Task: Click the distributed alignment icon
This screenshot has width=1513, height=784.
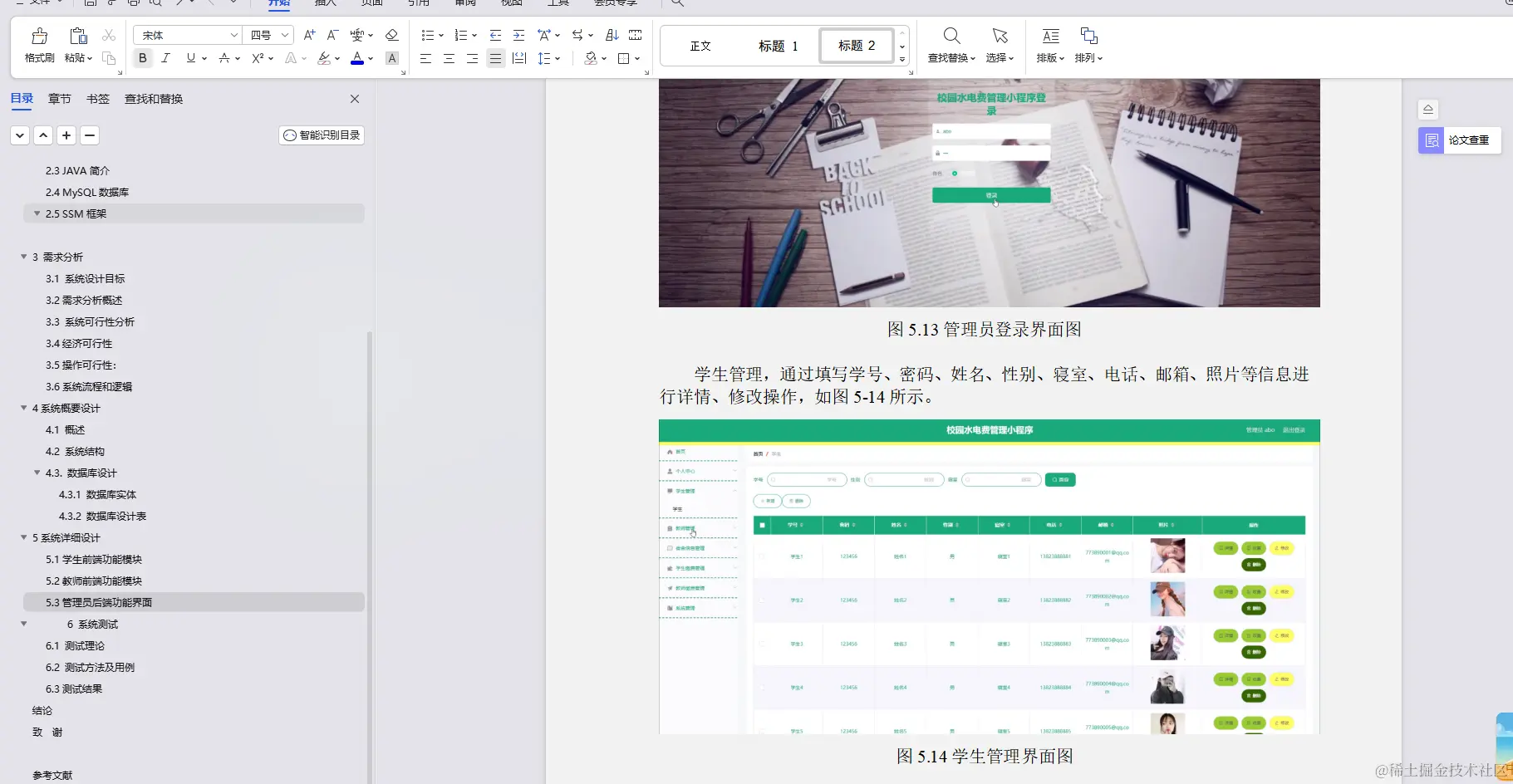Action: click(519, 58)
